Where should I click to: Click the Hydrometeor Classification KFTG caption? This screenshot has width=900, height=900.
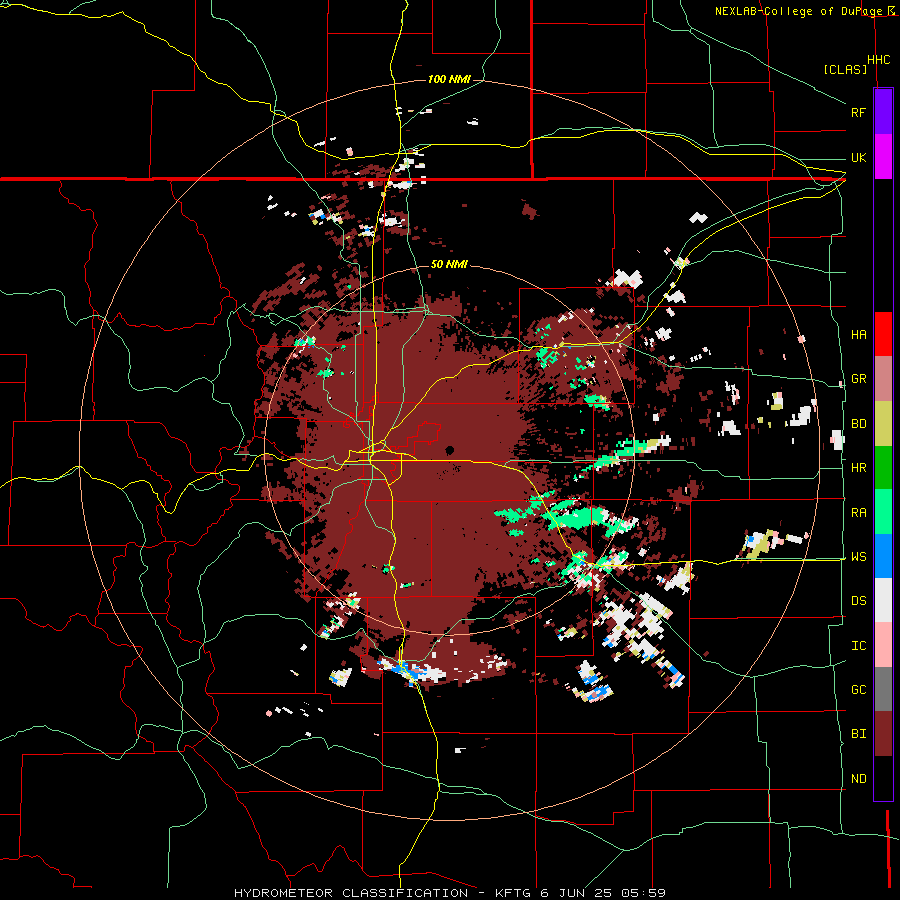(x=449, y=893)
